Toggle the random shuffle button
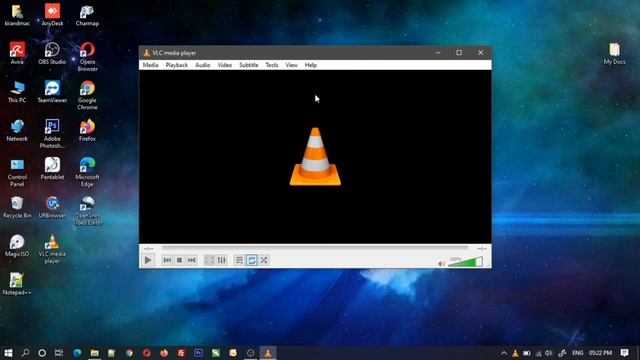This screenshot has width=640, height=360. [x=264, y=260]
